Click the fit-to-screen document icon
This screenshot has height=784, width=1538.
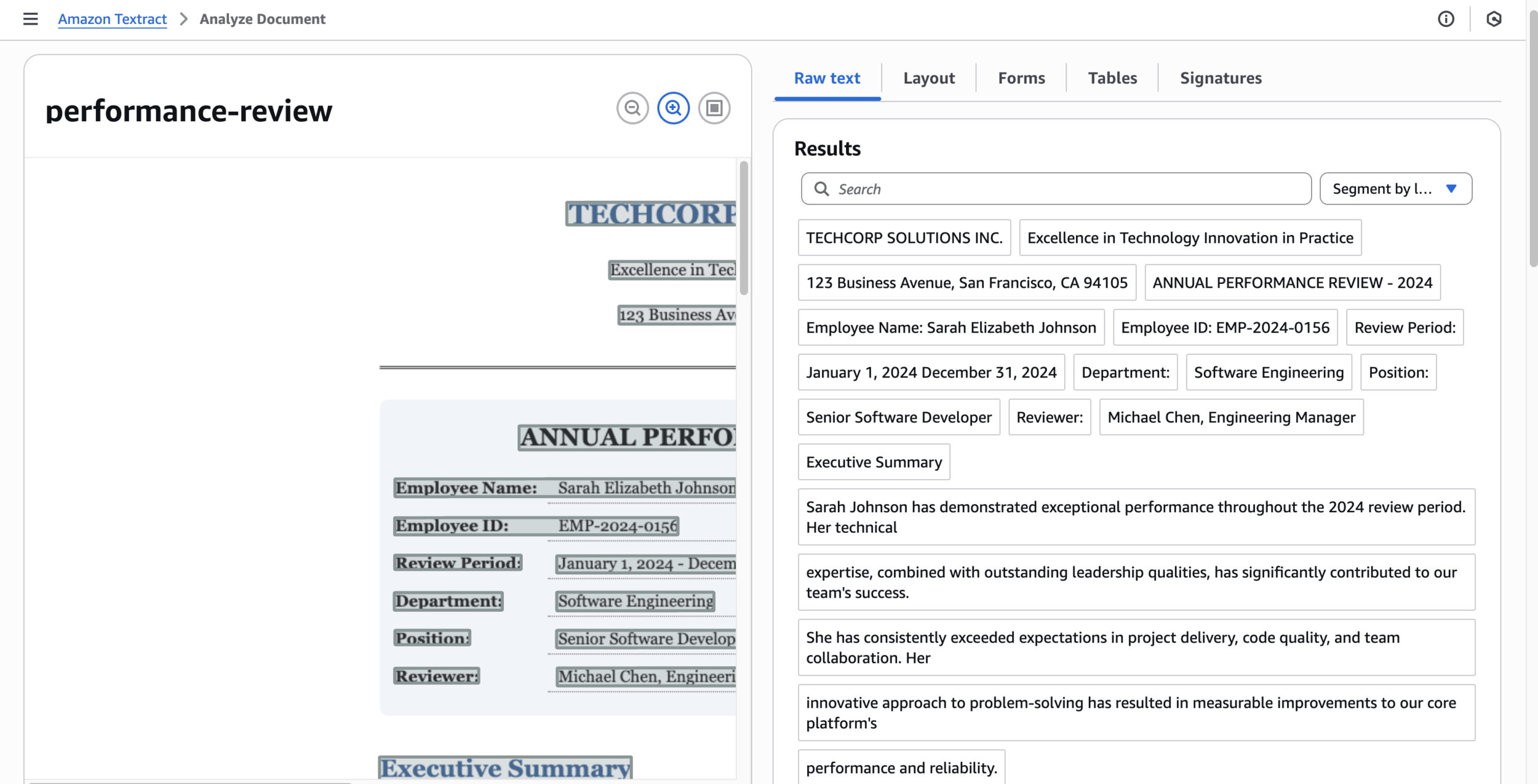(x=714, y=108)
